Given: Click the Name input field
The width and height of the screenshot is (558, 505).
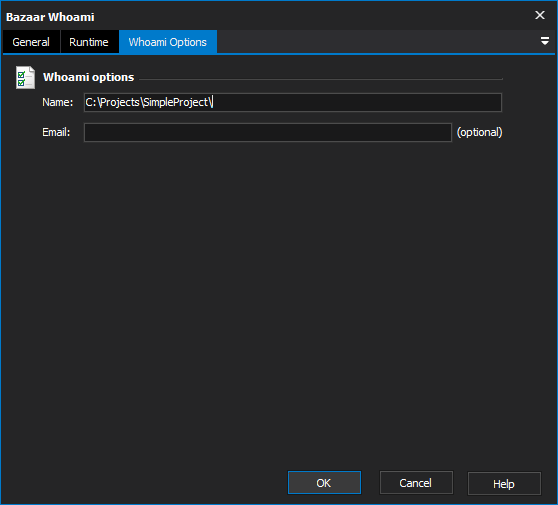Looking at the screenshot, I should click(x=293, y=102).
